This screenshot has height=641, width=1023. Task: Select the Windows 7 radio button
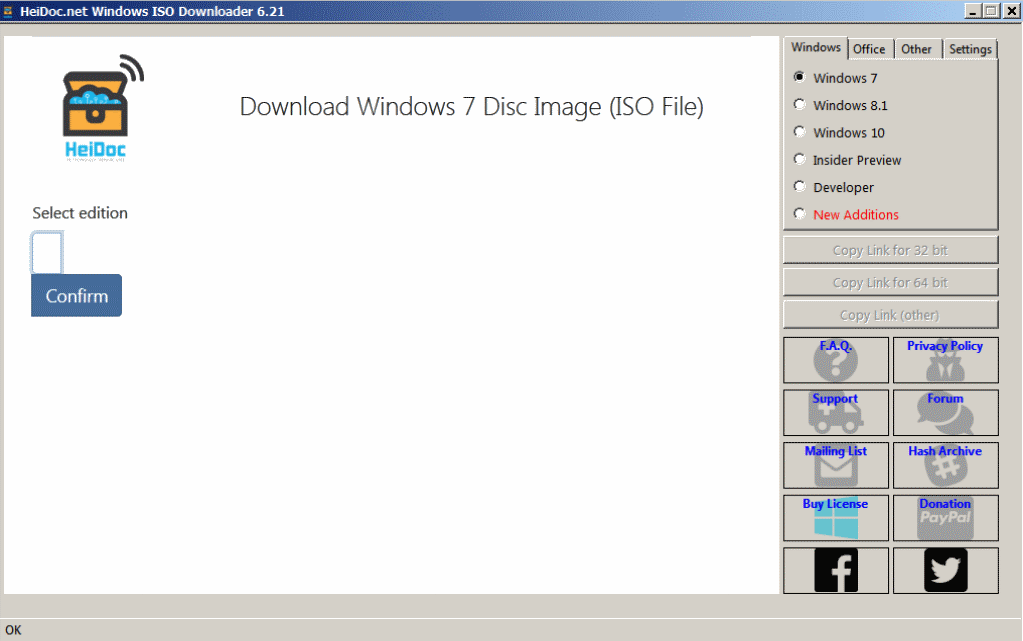(799, 77)
